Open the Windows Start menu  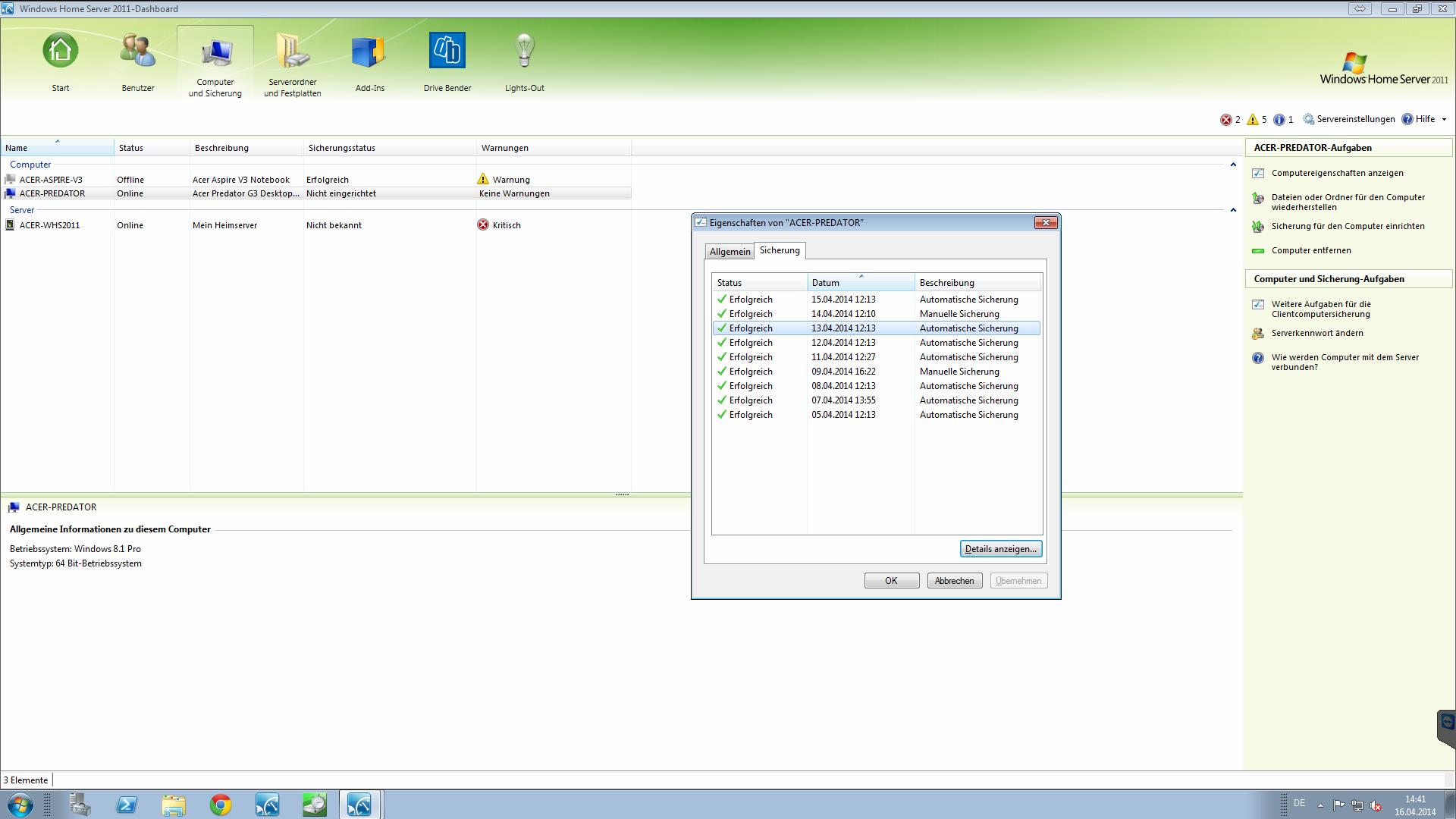pyautogui.click(x=20, y=805)
